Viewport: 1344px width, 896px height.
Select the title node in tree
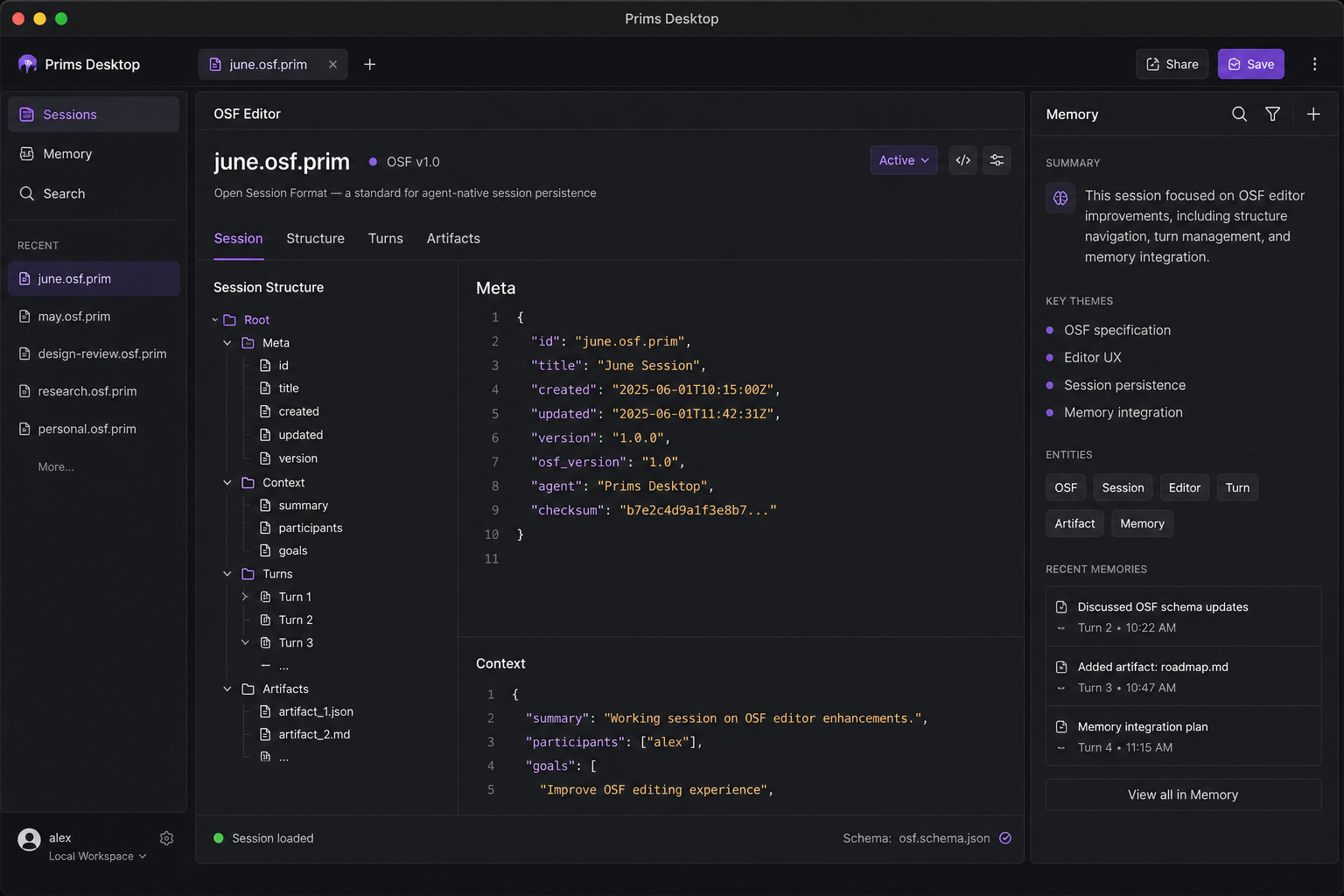[x=279, y=388]
